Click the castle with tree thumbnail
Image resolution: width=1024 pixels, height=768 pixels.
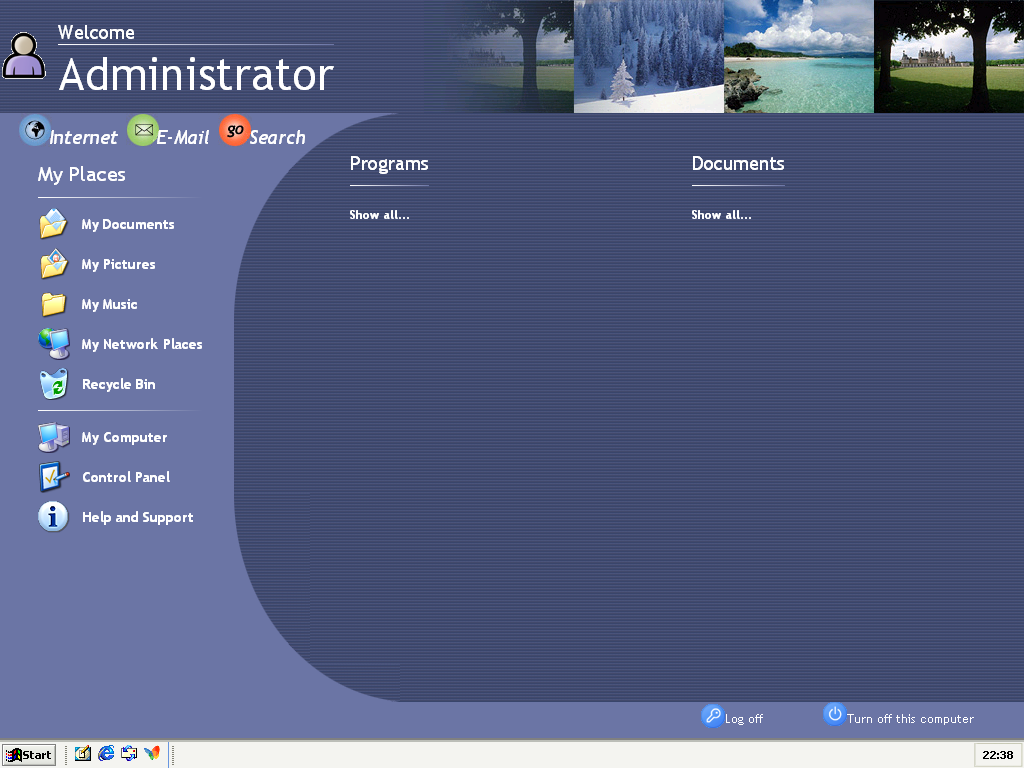tap(949, 56)
